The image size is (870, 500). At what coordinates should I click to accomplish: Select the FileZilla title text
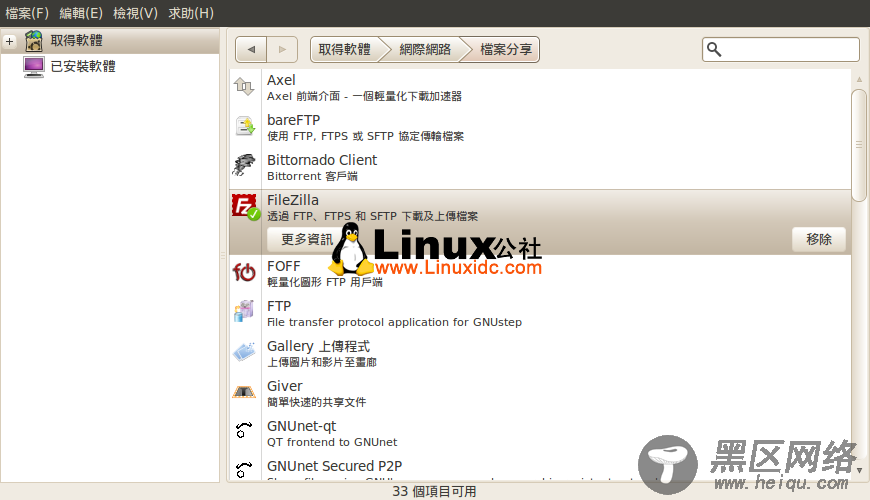pyautogui.click(x=293, y=200)
